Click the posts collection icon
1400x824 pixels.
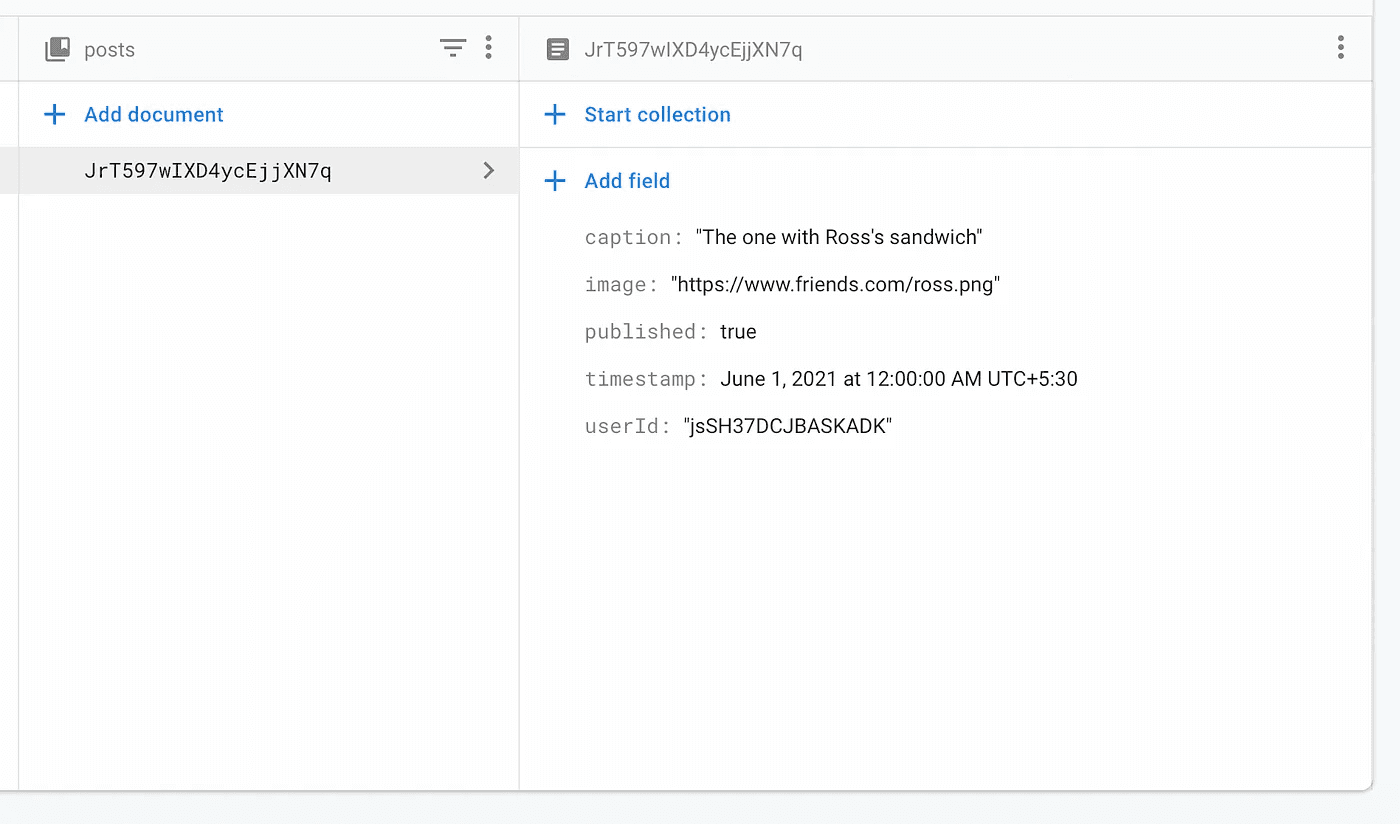coord(57,49)
